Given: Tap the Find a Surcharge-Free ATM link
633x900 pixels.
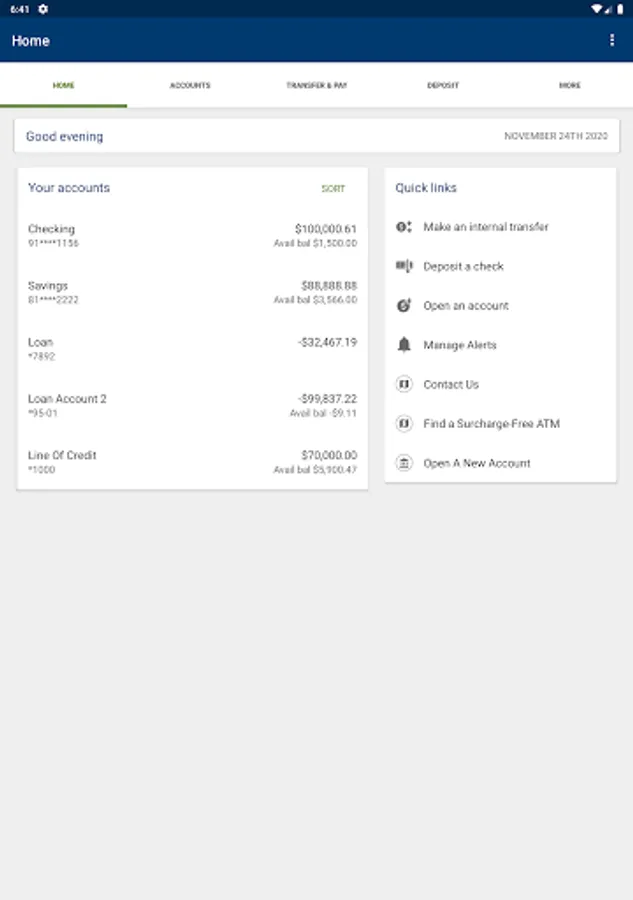Looking at the screenshot, I should pyautogui.click(x=491, y=424).
